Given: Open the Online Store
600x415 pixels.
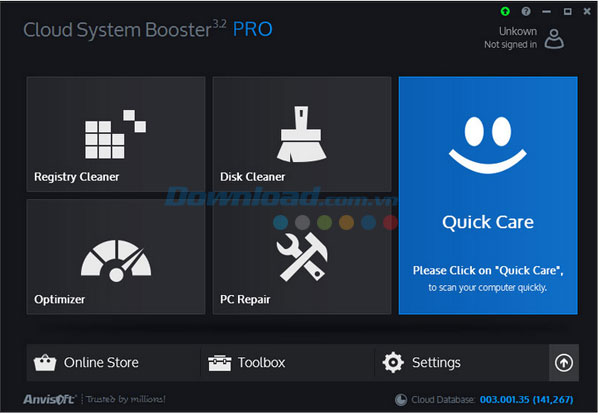Looking at the screenshot, I should 114,363.
